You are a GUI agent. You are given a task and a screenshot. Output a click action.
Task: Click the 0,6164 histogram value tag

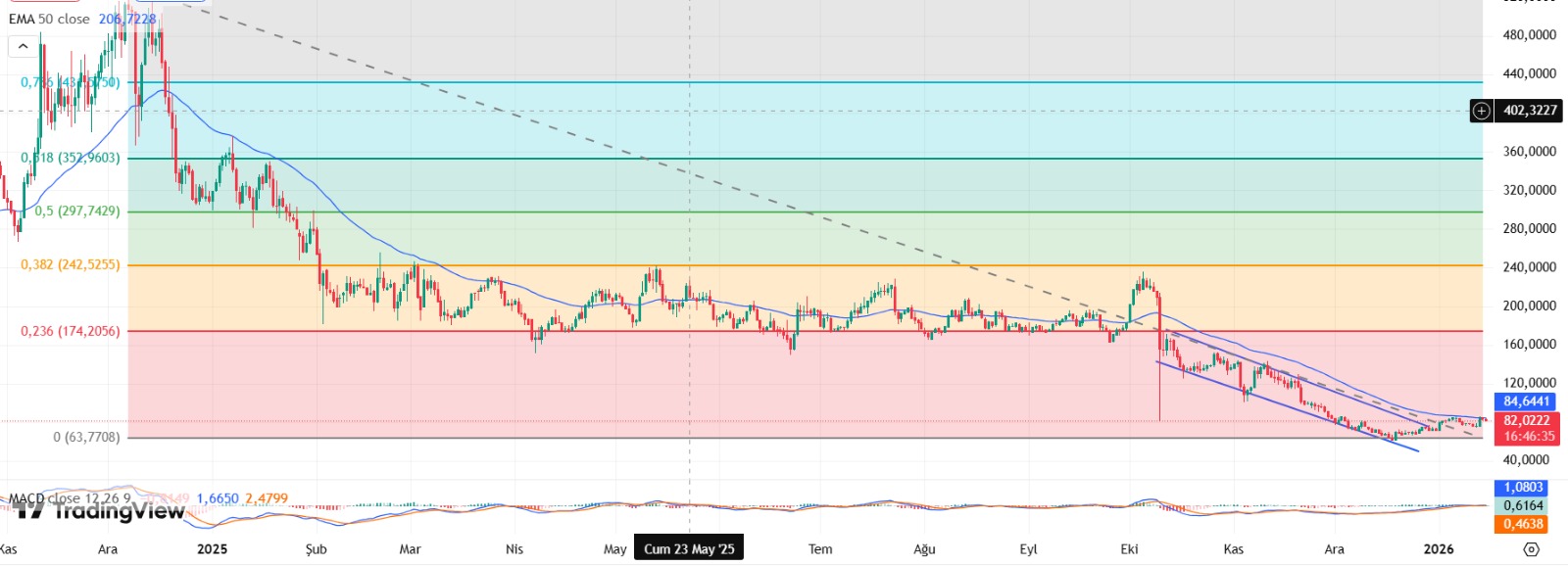pyautogui.click(x=1523, y=505)
